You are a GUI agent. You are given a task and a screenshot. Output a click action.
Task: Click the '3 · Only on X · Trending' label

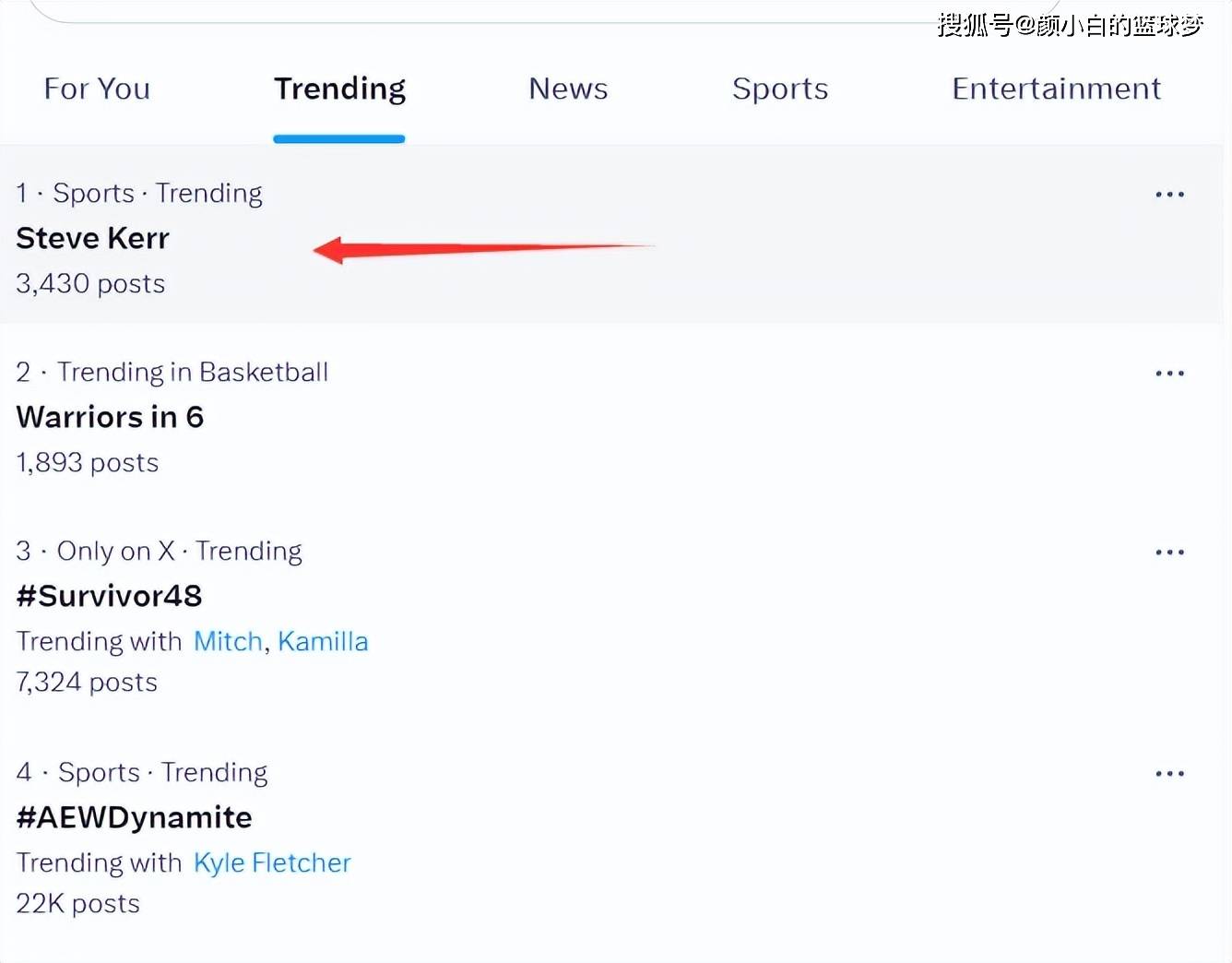[159, 551]
